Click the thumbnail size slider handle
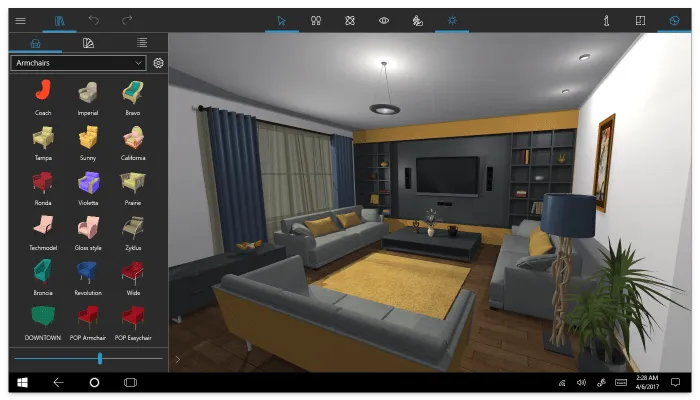The image size is (700, 400). click(x=100, y=358)
